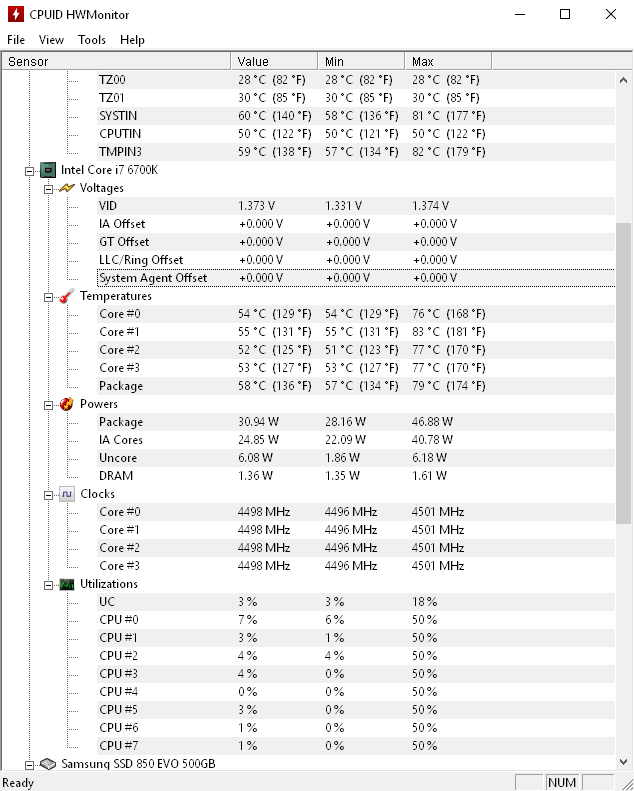Image resolution: width=634 pixels, height=791 pixels.
Task: Click the HWMonitor app icon in title bar
Action: [x=14, y=15]
